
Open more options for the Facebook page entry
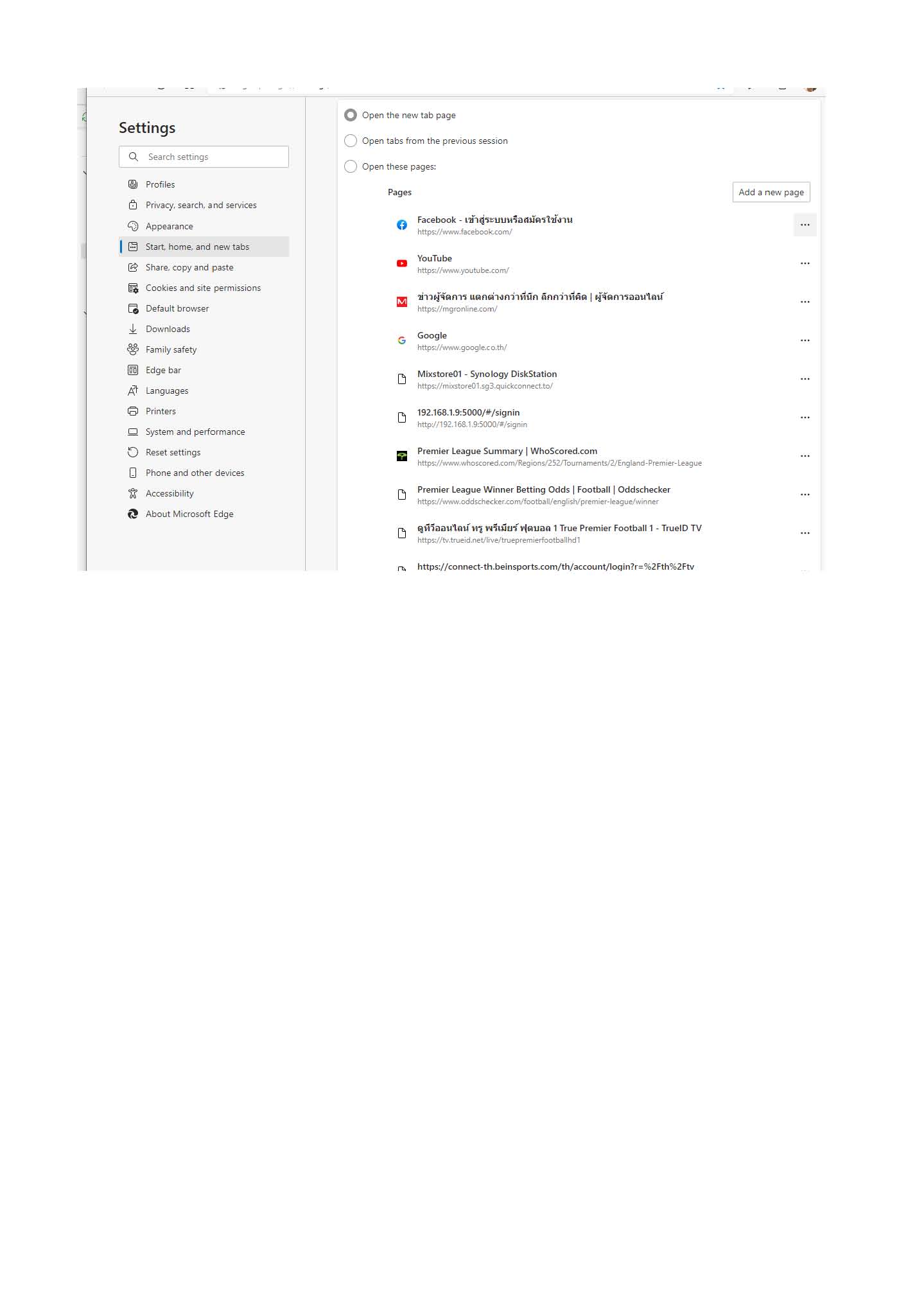pos(805,225)
